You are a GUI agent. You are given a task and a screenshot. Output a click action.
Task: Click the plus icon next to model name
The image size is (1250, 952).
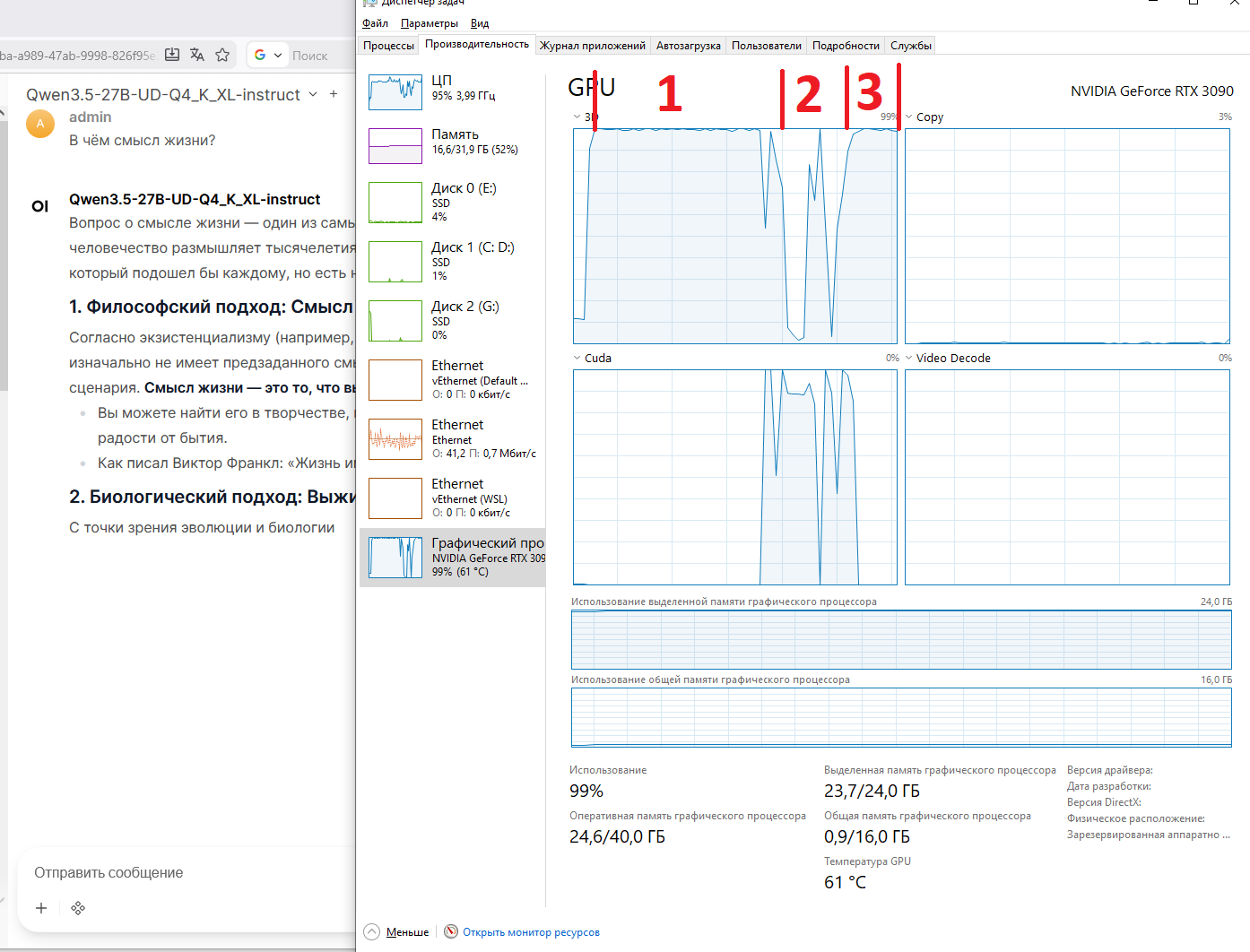tap(334, 94)
